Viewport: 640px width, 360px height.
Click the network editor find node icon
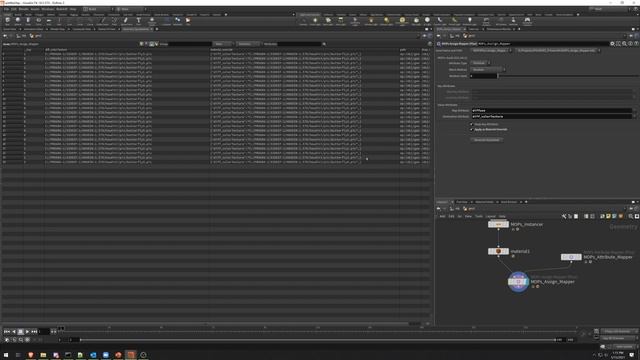(631, 216)
